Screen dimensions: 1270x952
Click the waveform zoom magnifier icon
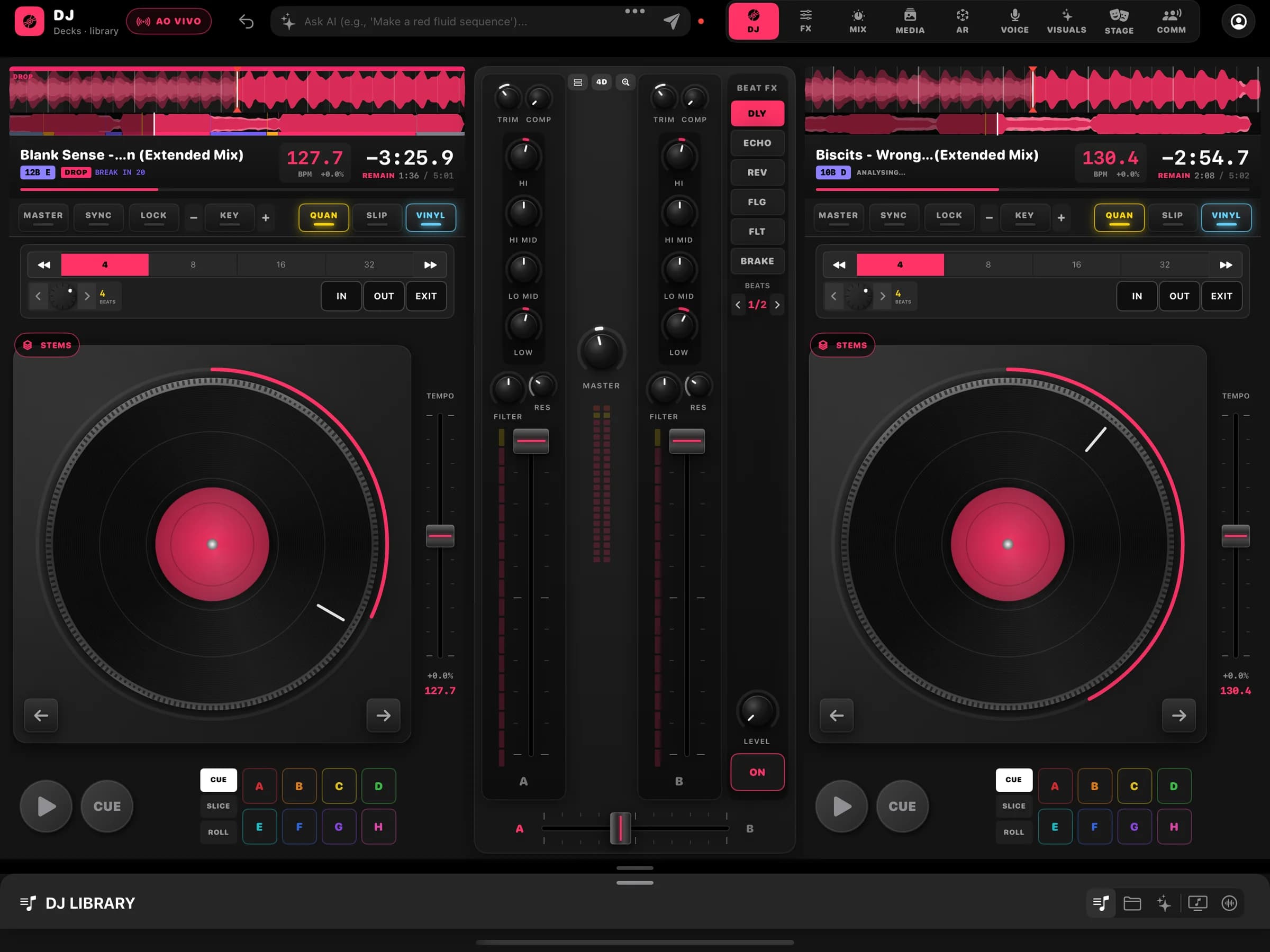(x=625, y=82)
